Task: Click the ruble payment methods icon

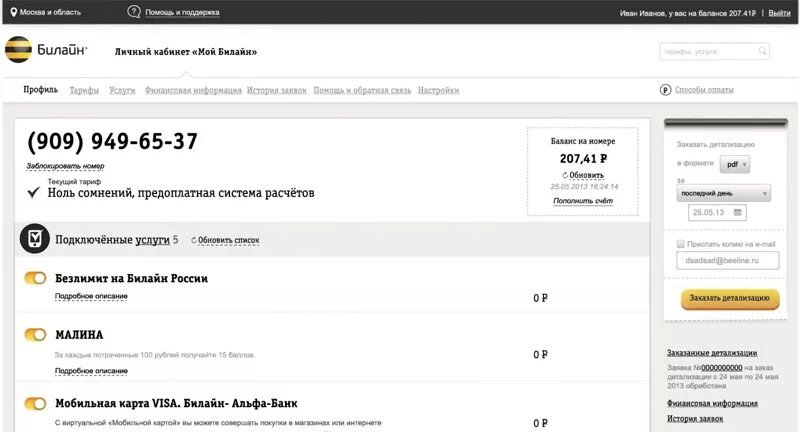Action: tap(665, 90)
